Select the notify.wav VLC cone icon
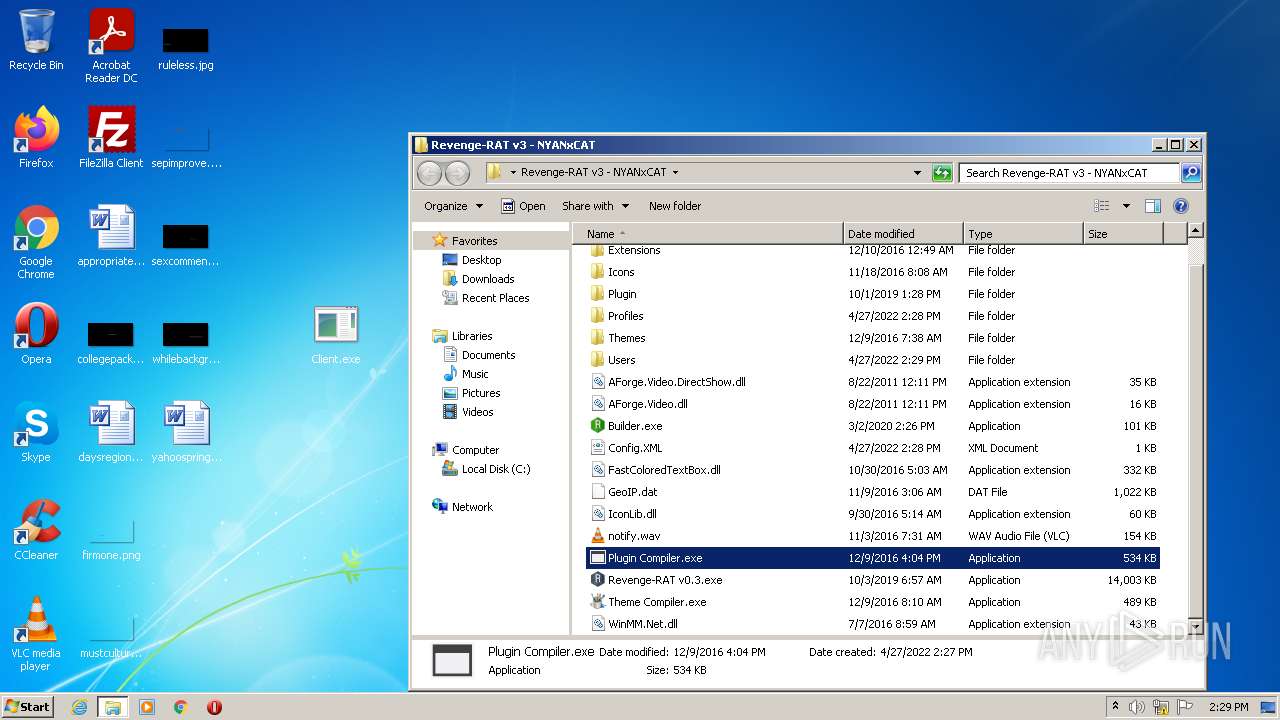The width and height of the screenshot is (1280, 720). click(598, 536)
